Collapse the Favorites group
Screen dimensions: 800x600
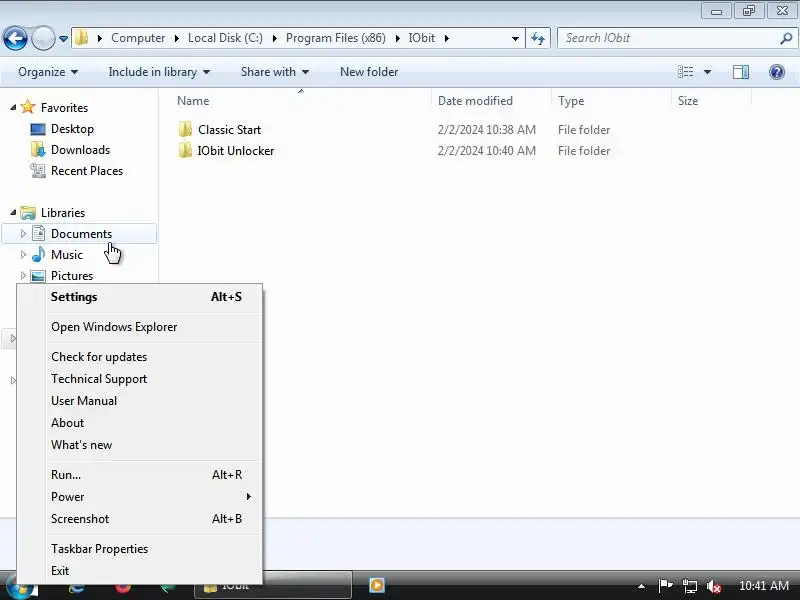(x=13, y=107)
